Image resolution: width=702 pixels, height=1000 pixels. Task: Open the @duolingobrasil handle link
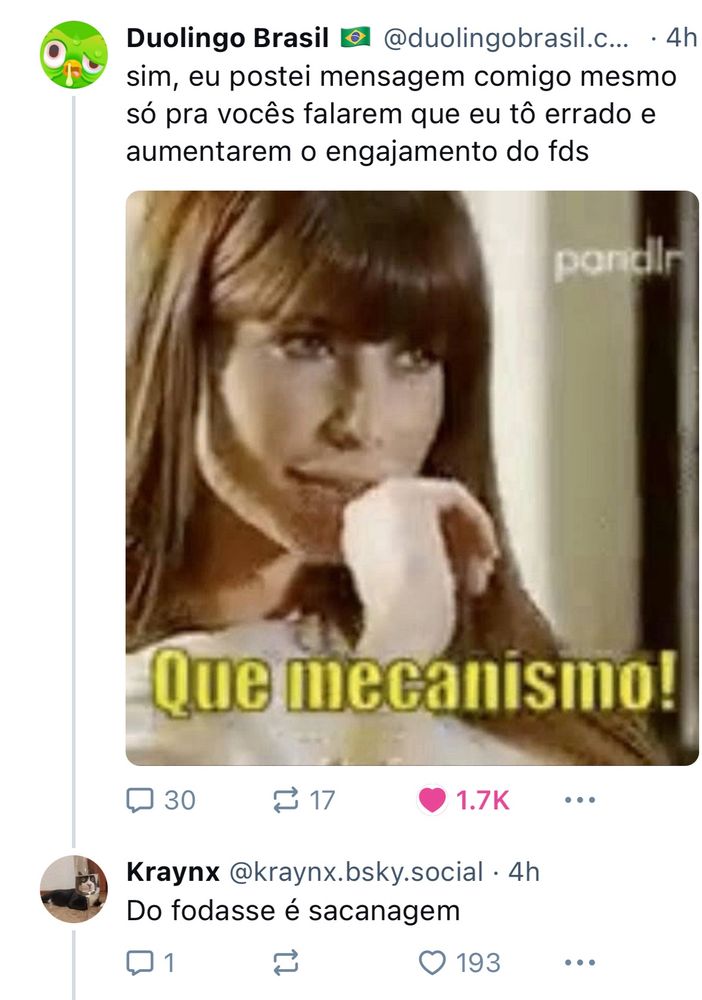[x=506, y=38]
